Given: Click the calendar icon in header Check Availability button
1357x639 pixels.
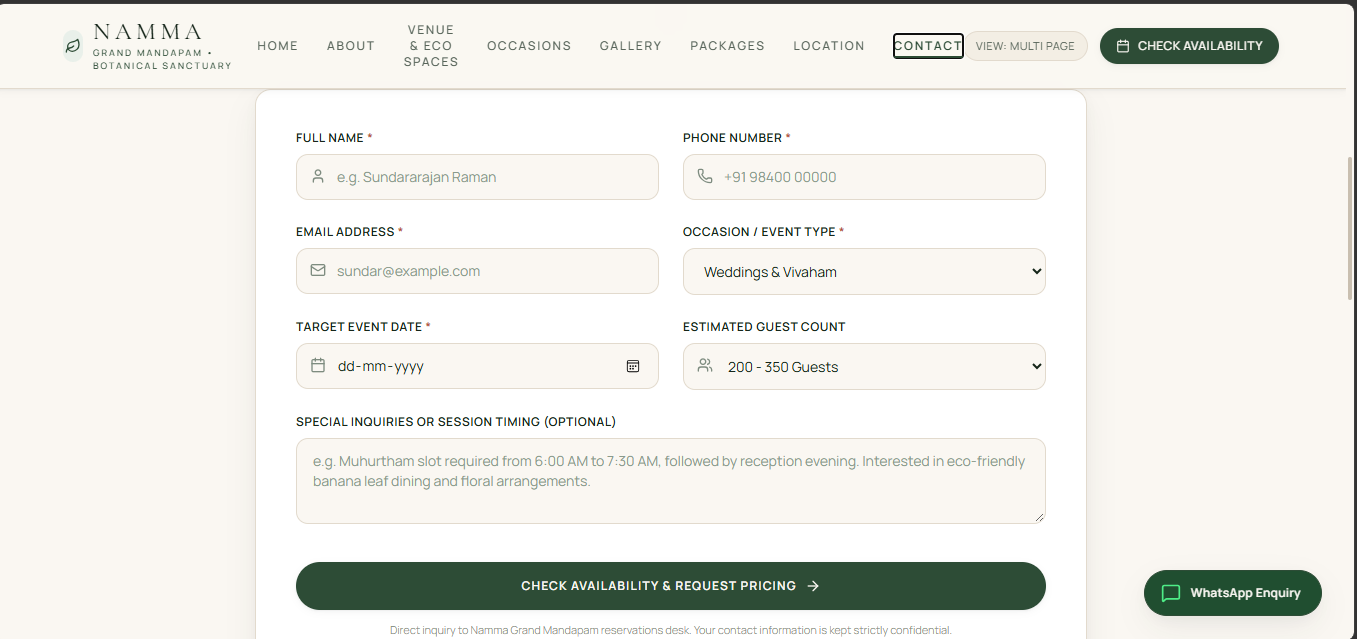Looking at the screenshot, I should (x=1123, y=46).
